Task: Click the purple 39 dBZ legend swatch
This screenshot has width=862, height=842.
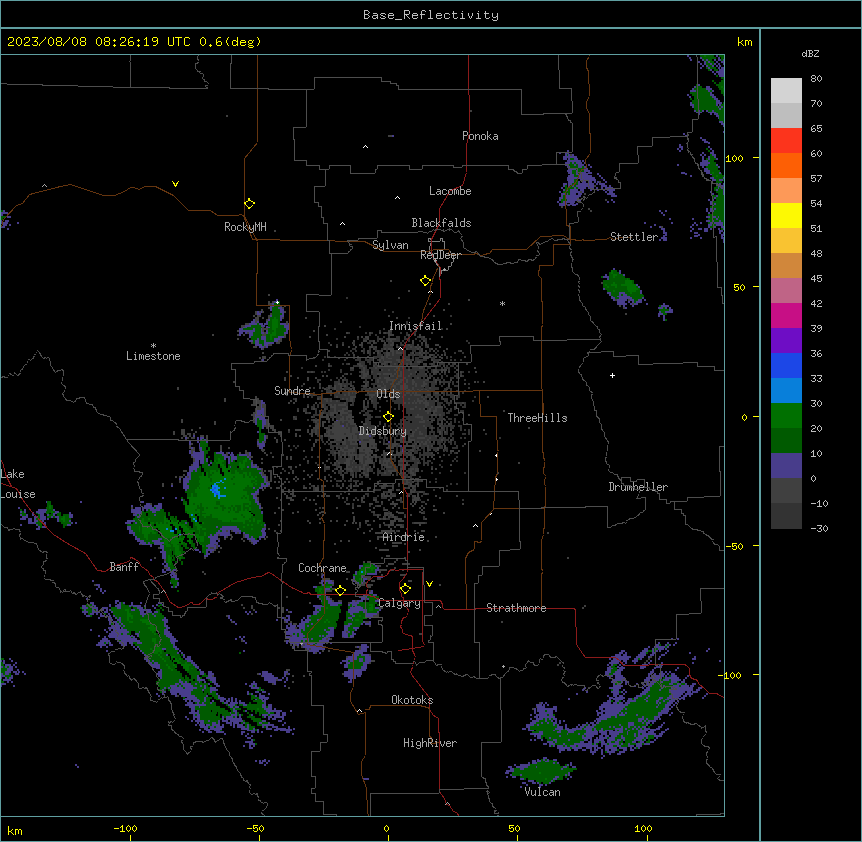Action: pyautogui.click(x=786, y=341)
